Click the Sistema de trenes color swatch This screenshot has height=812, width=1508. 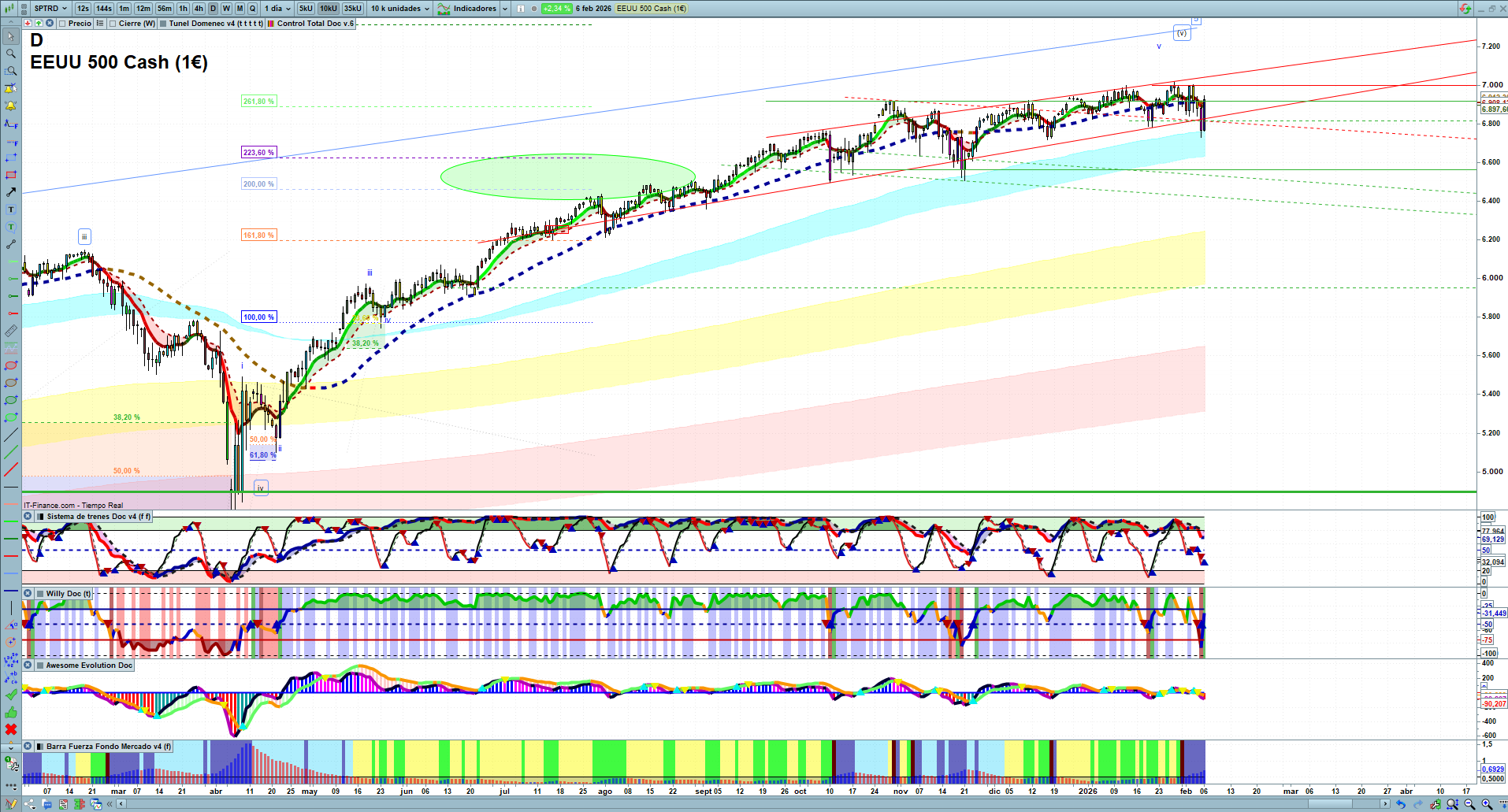(40, 517)
